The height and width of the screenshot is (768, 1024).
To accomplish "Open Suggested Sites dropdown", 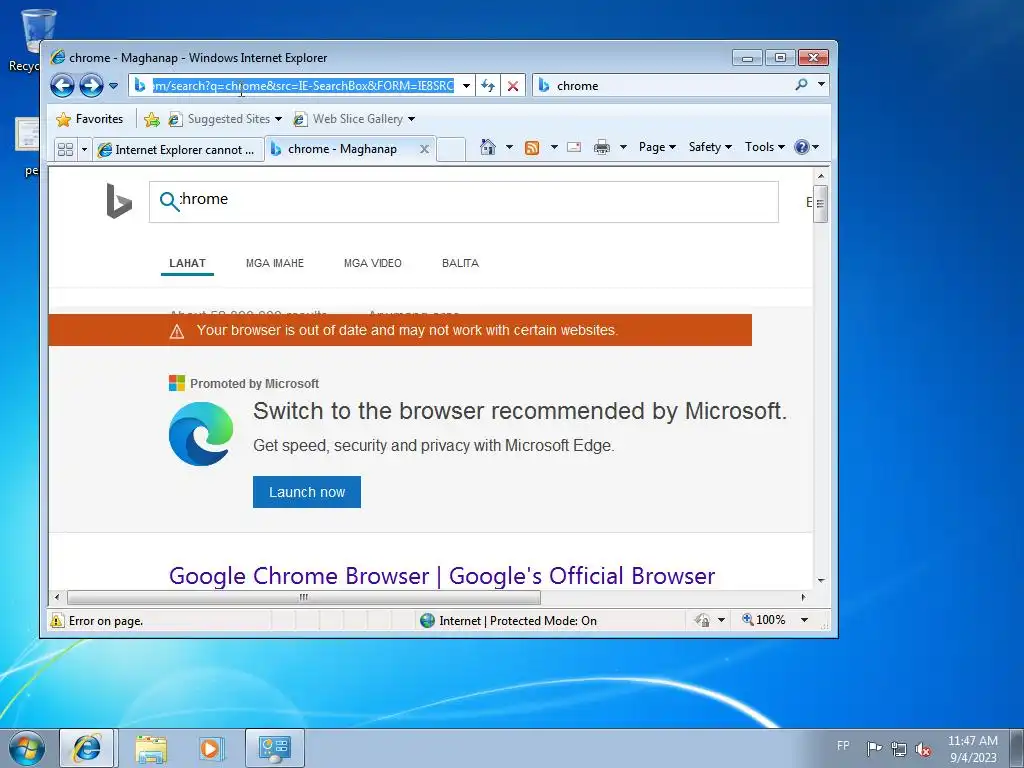I will (x=225, y=119).
